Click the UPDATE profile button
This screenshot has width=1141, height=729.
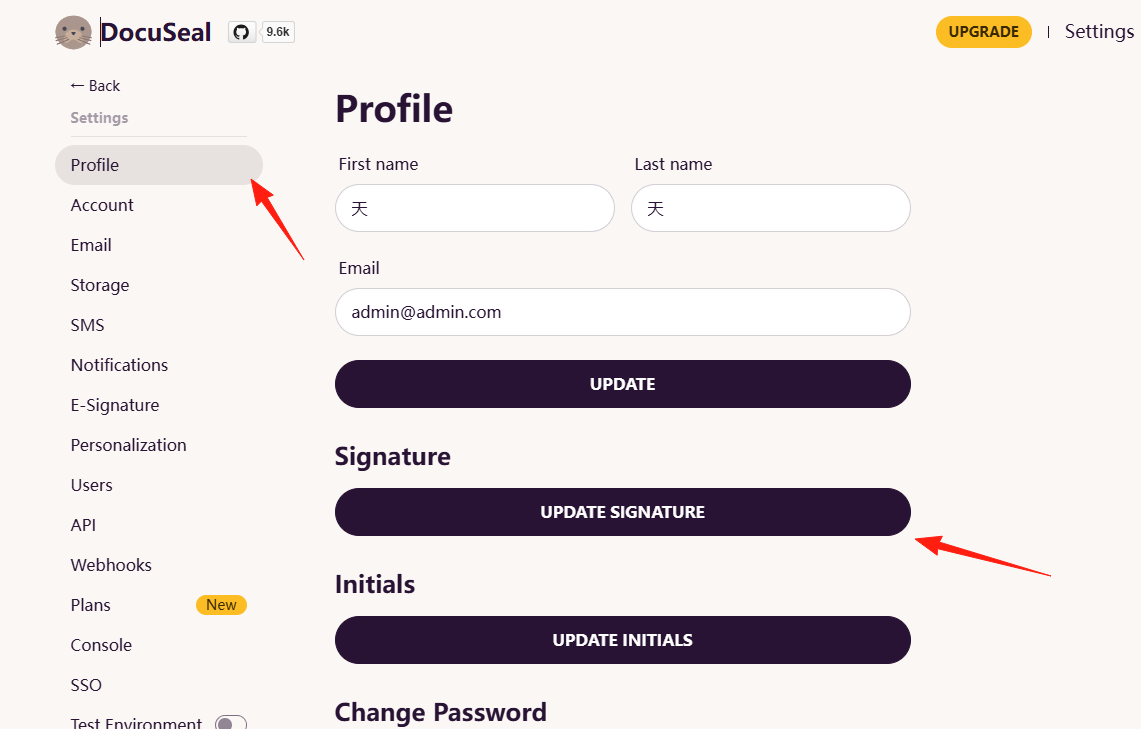coord(623,384)
